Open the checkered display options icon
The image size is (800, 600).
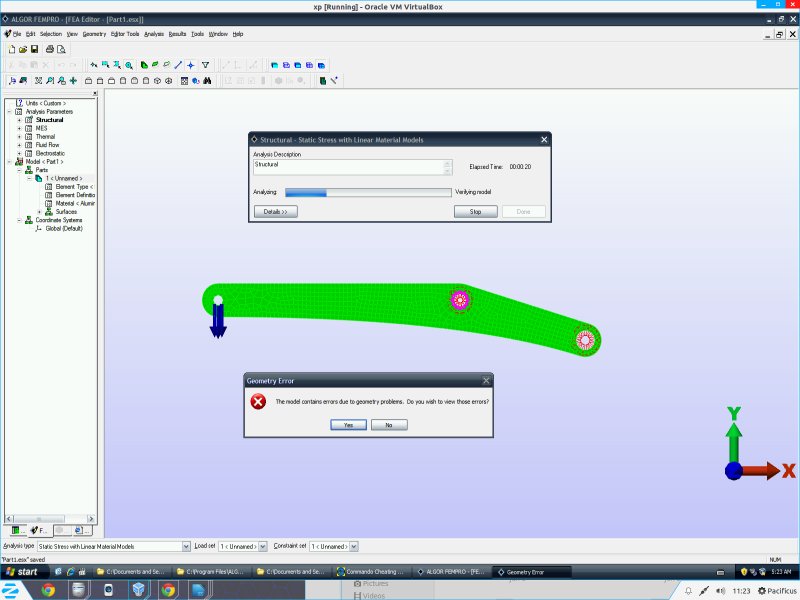pos(184,81)
